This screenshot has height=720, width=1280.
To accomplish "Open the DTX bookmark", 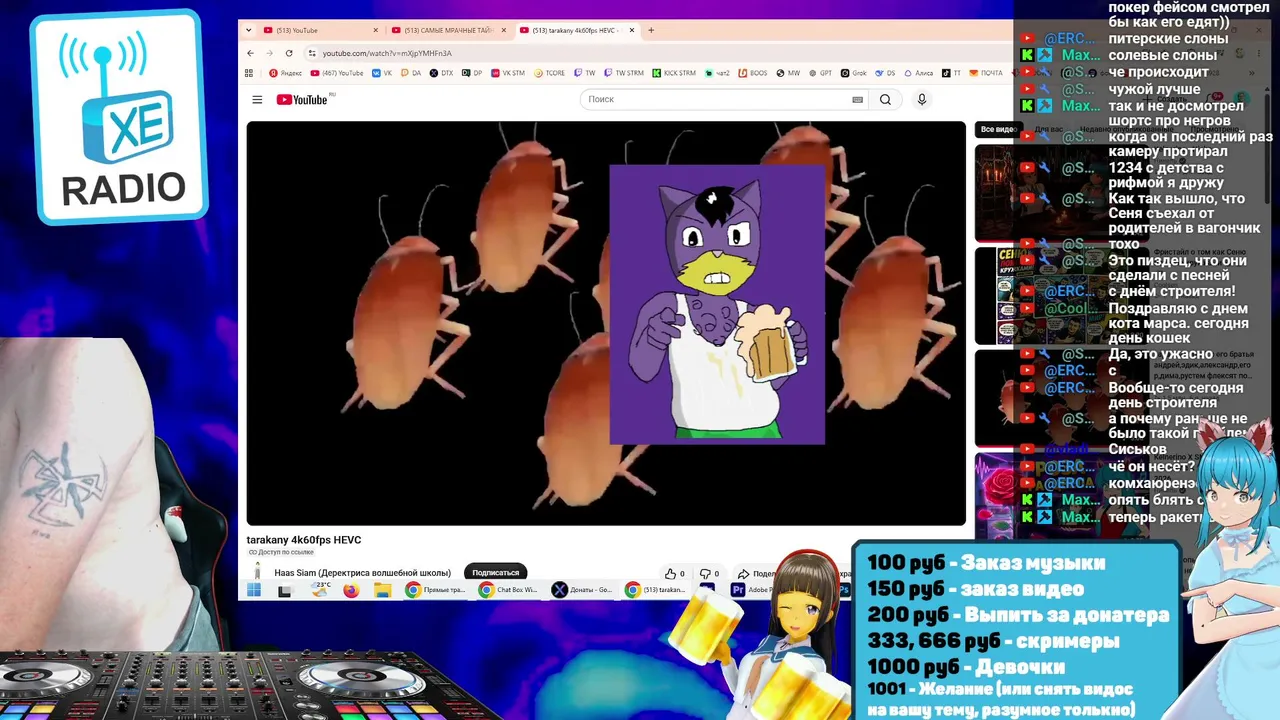I will (441, 73).
